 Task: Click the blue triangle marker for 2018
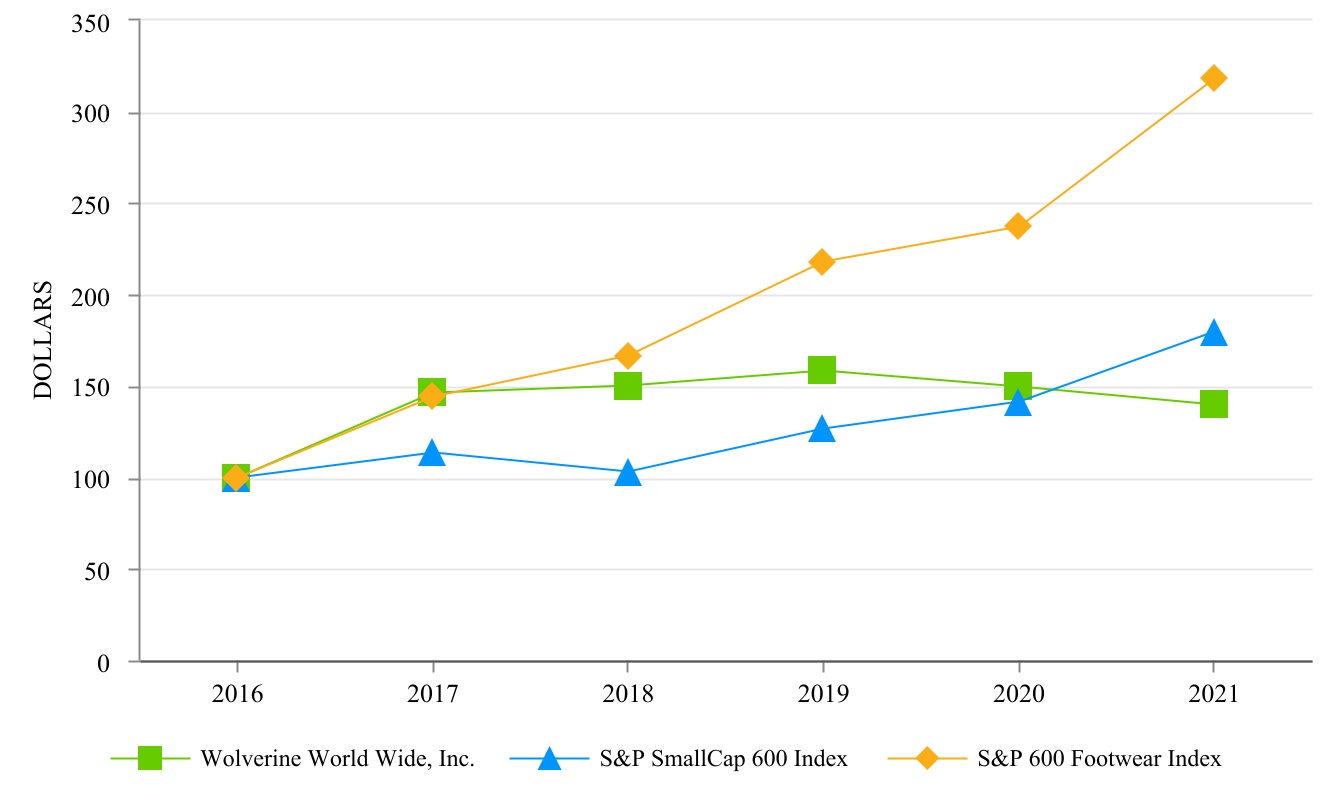tap(627, 473)
